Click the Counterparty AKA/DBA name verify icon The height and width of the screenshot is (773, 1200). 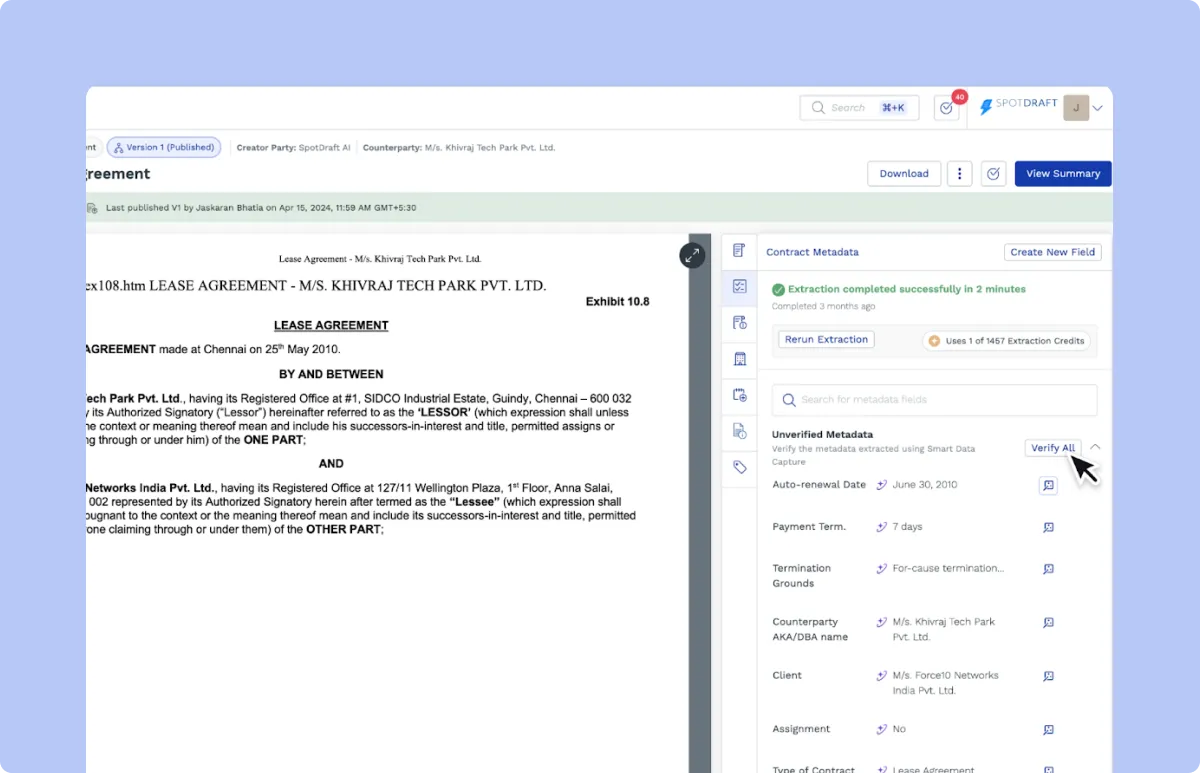tap(1048, 622)
